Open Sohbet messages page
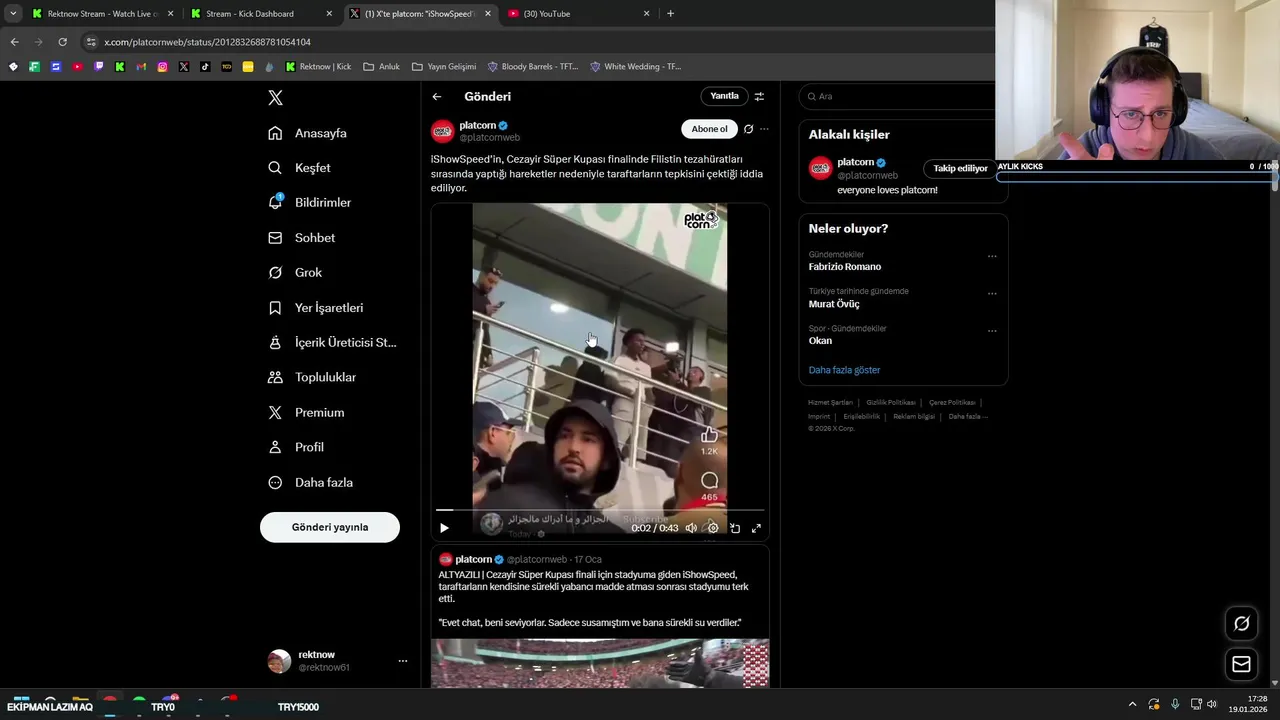1280x720 pixels. click(302, 238)
